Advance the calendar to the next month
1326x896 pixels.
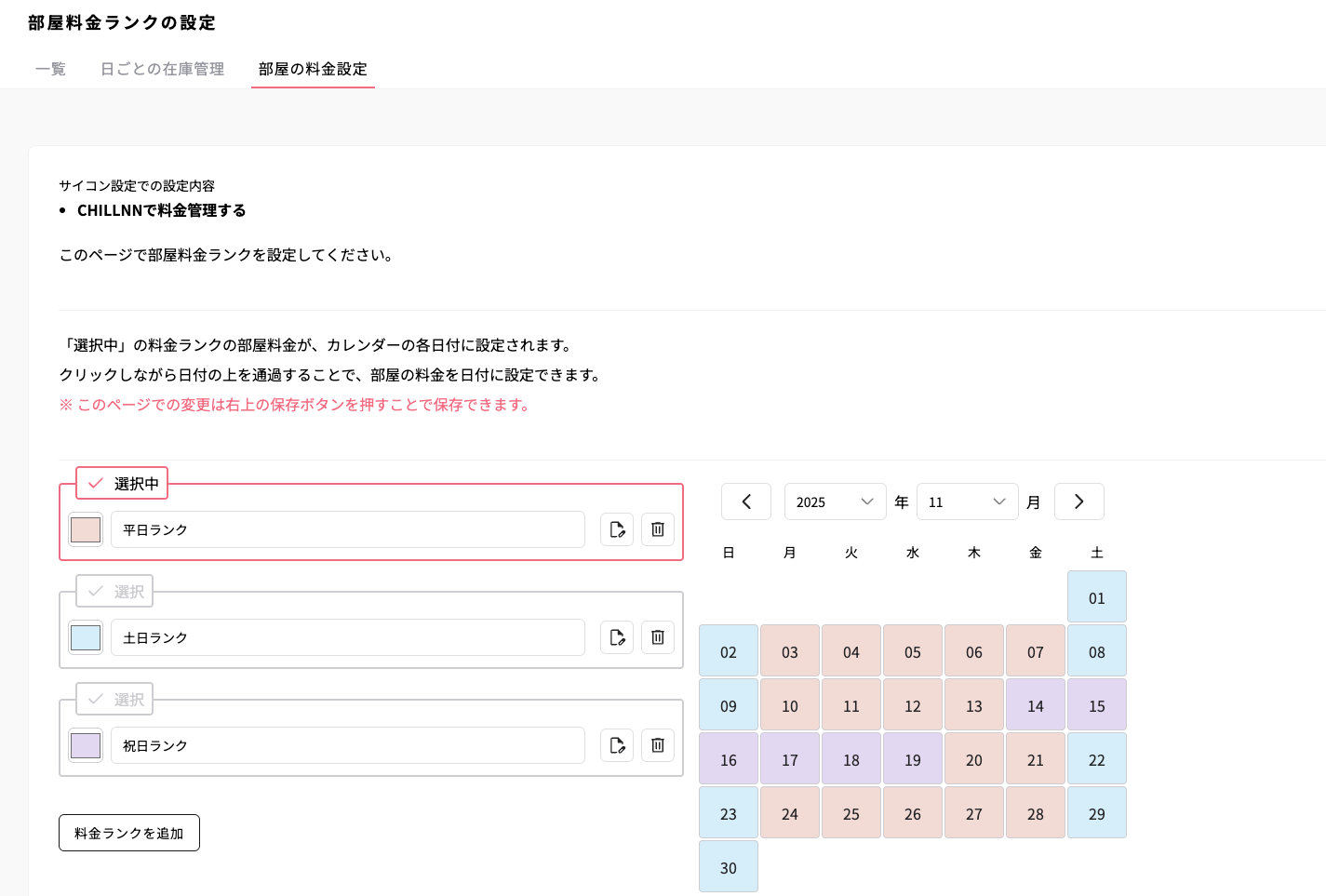[1078, 501]
